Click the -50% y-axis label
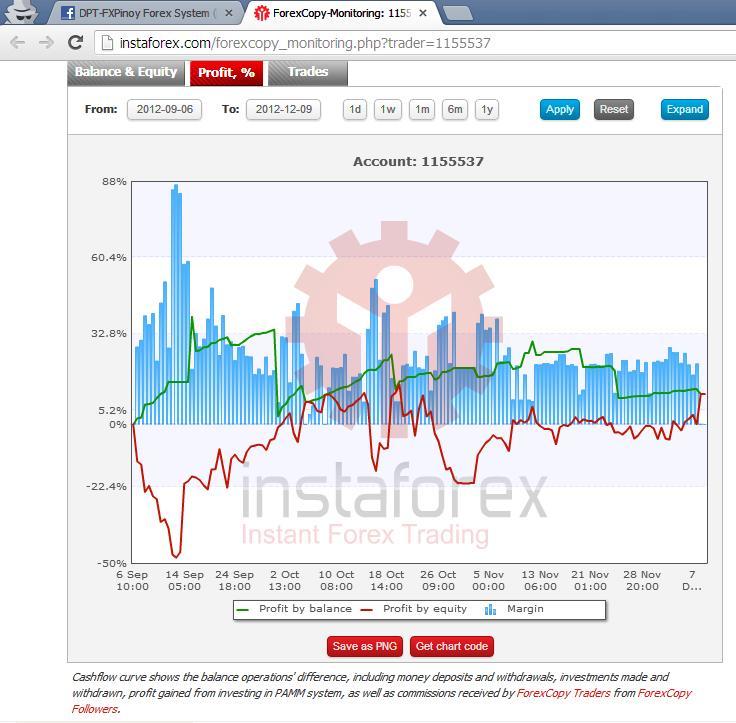The height and width of the screenshot is (723, 736). coord(112,563)
